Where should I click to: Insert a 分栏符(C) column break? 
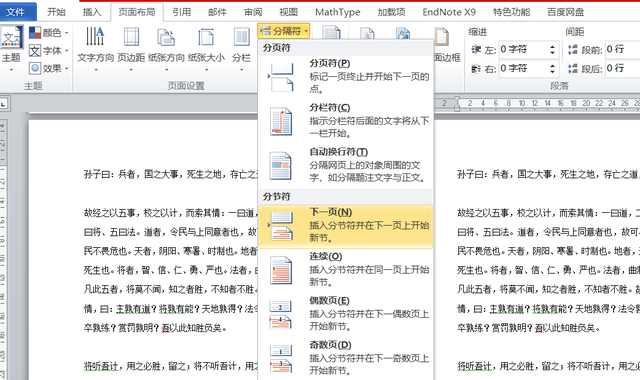pos(346,121)
